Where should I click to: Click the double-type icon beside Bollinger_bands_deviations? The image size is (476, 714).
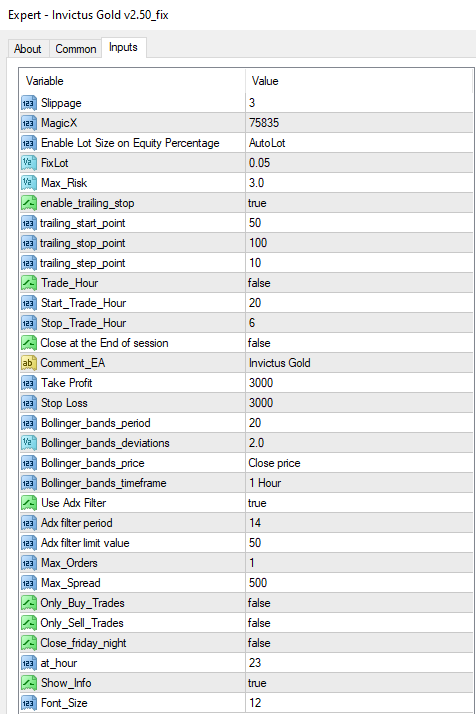(29, 443)
